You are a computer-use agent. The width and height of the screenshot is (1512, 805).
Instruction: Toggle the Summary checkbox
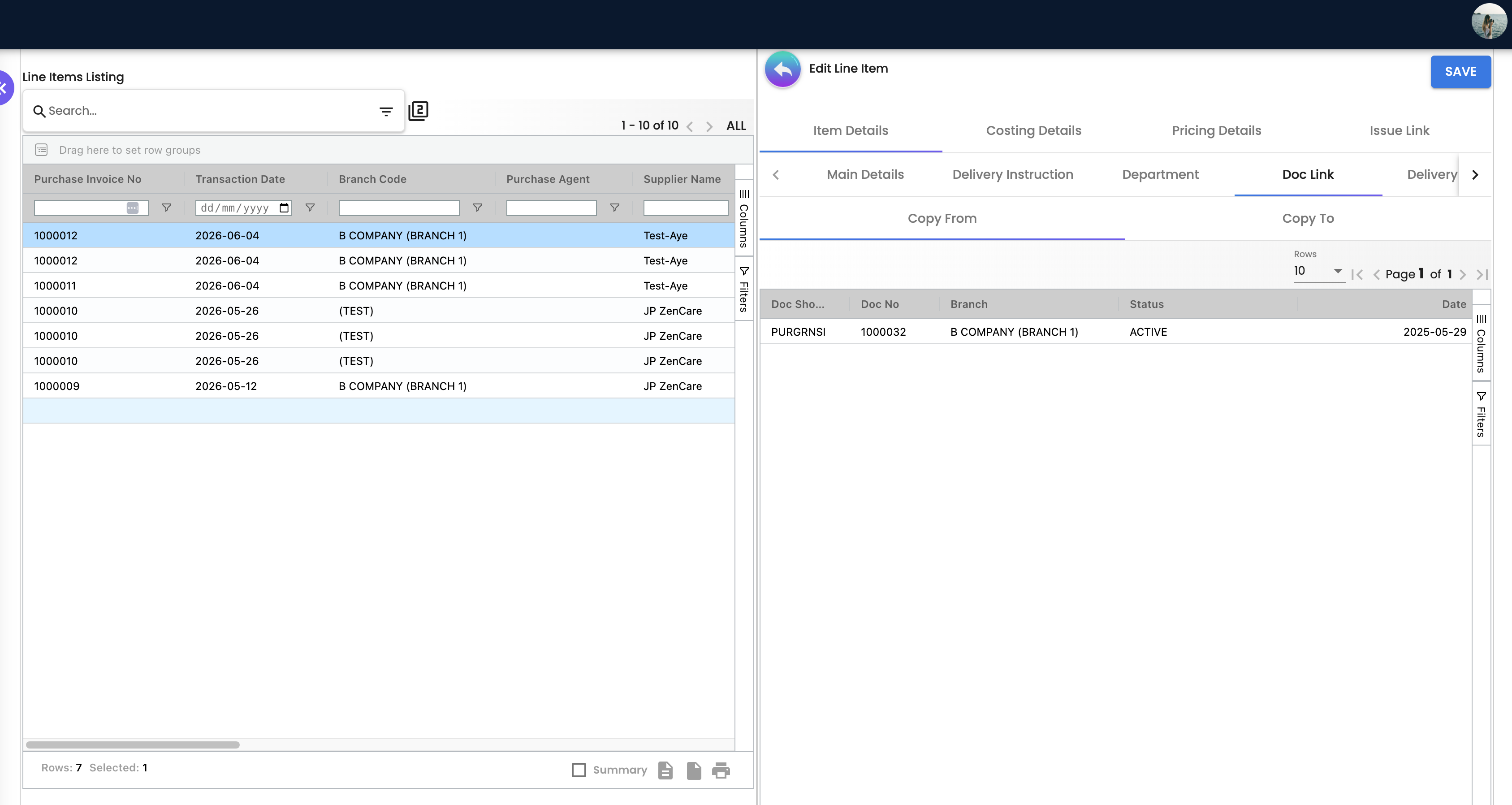click(x=579, y=770)
